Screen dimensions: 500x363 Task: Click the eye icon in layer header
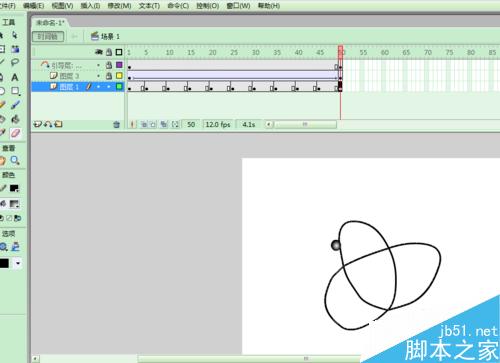[x=99, y=52]
